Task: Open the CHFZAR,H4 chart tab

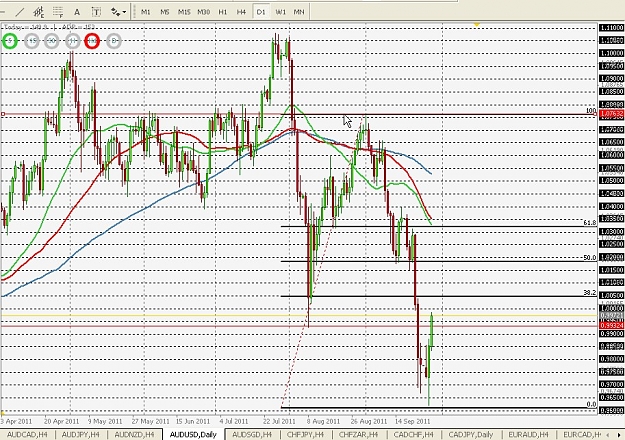Action: [x=359, y=434]
